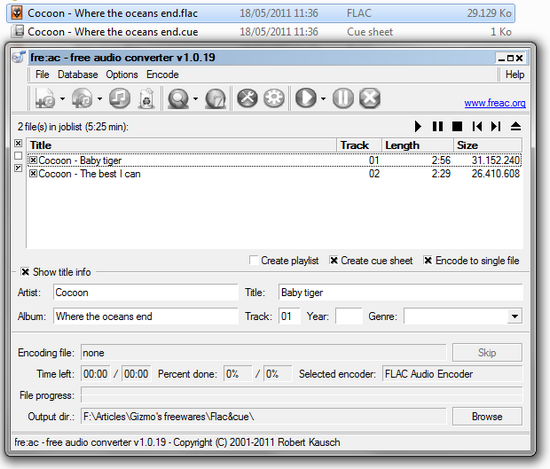This screenshot has width=550, height=469.
Task: Pause joblist playback
Action: point(437,126)
